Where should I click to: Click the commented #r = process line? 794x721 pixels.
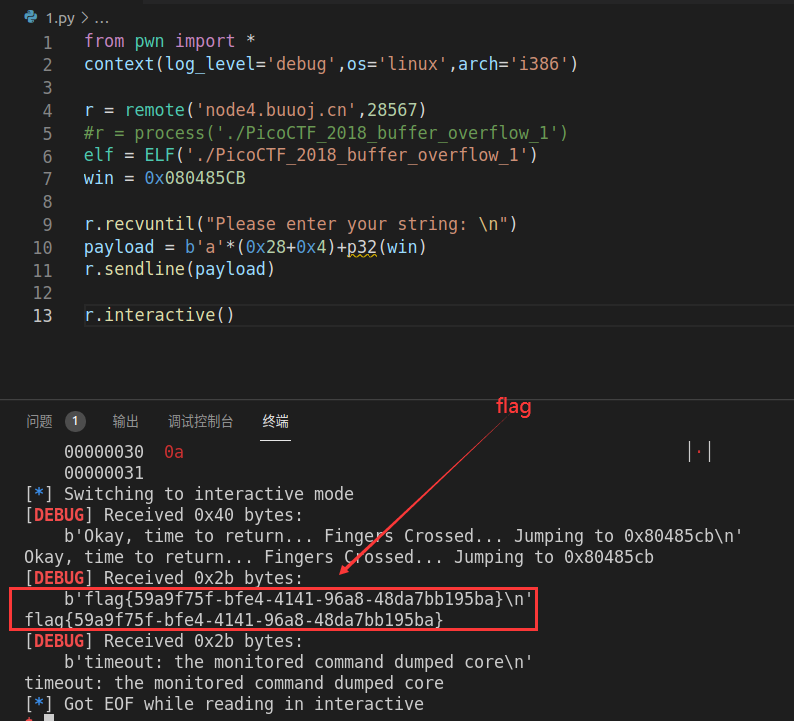pyautogui.click(x=326, y=133)
